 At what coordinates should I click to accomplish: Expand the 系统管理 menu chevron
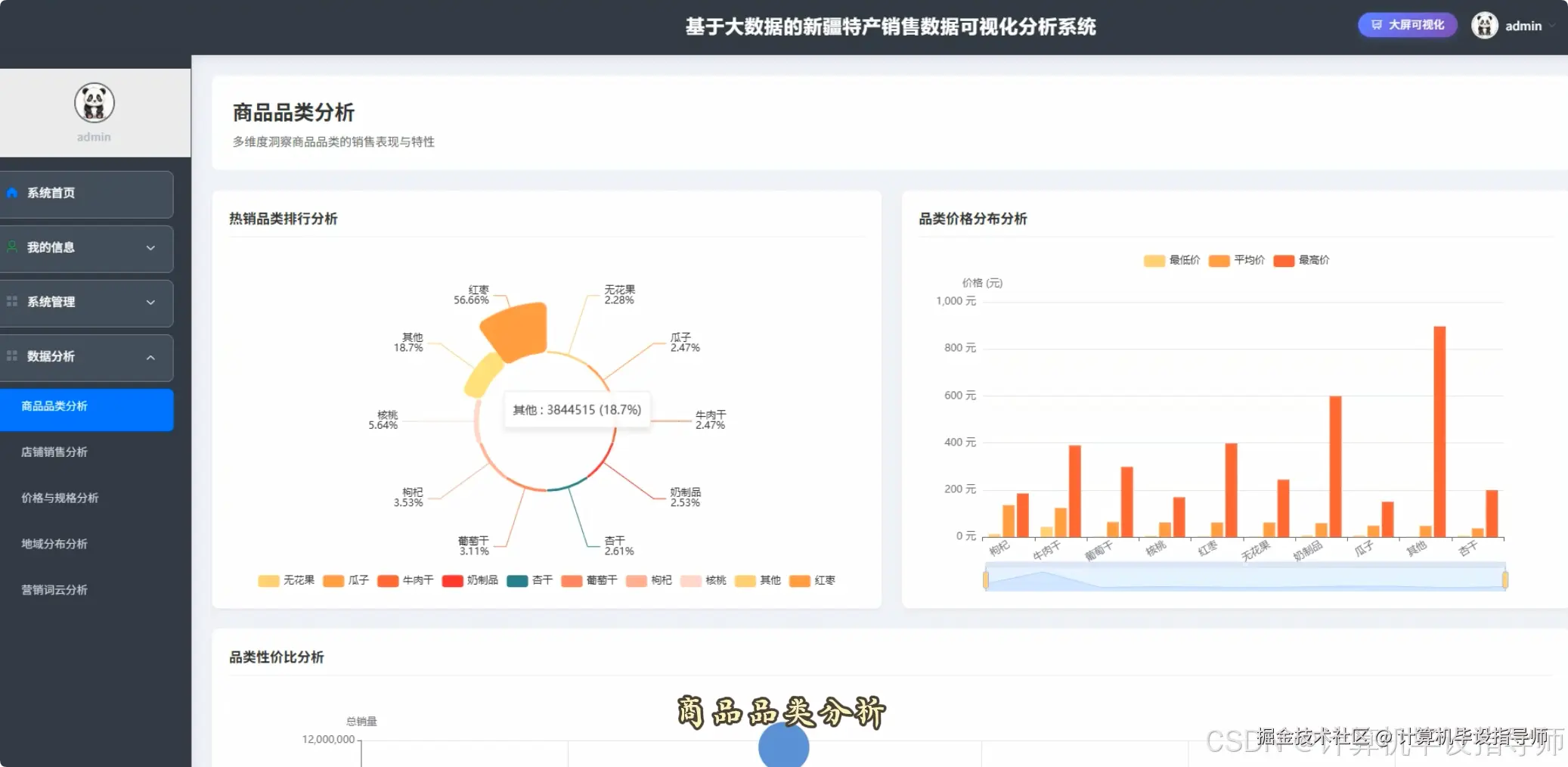tap(150, 303)
